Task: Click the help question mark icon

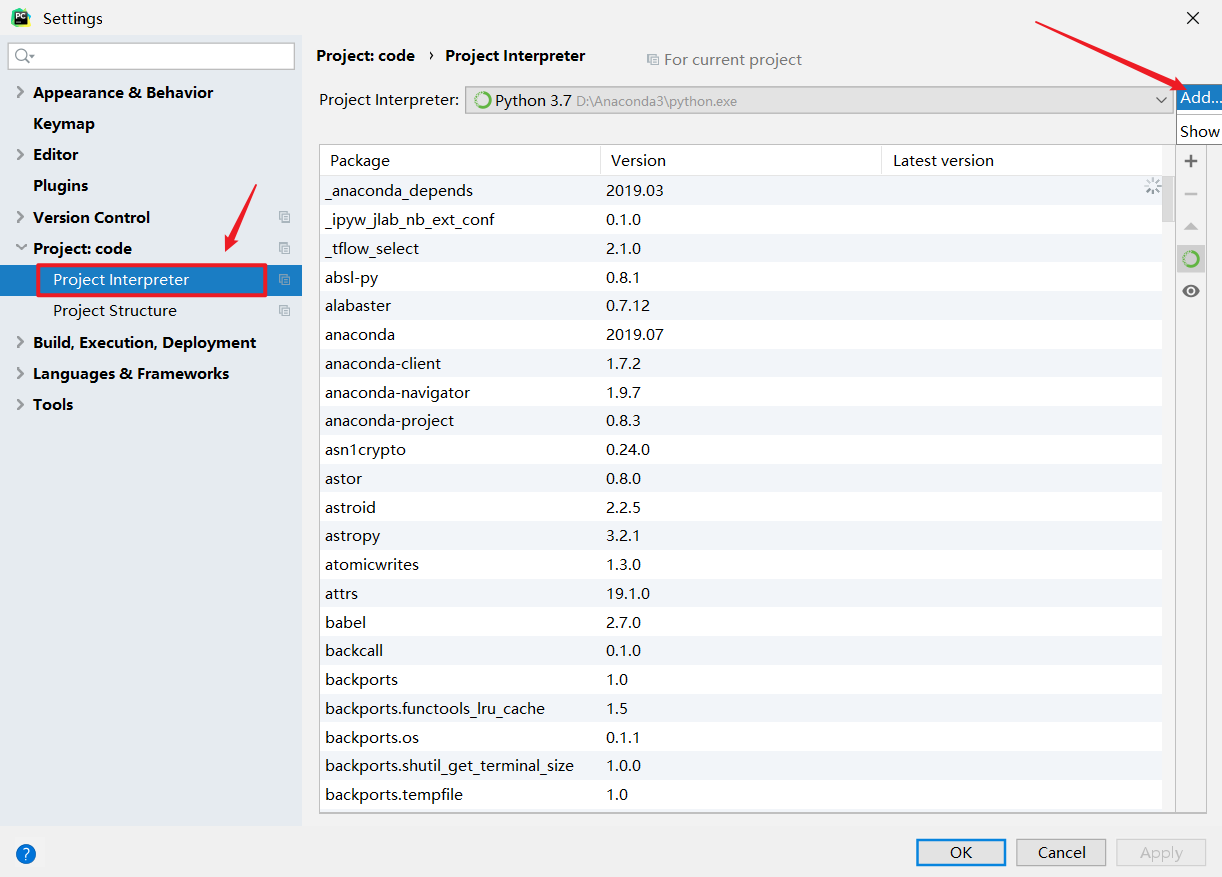Action: [26, 853]
